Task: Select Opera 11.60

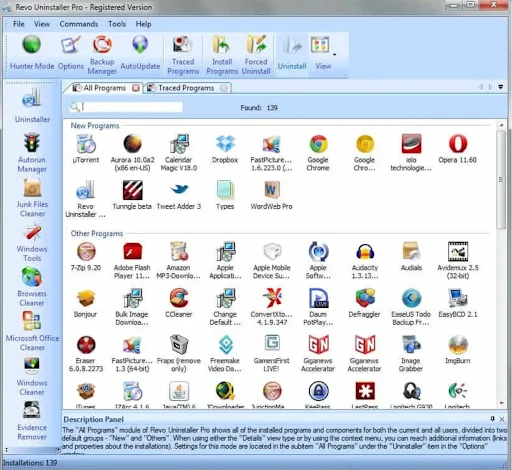Action: point(457,149)
